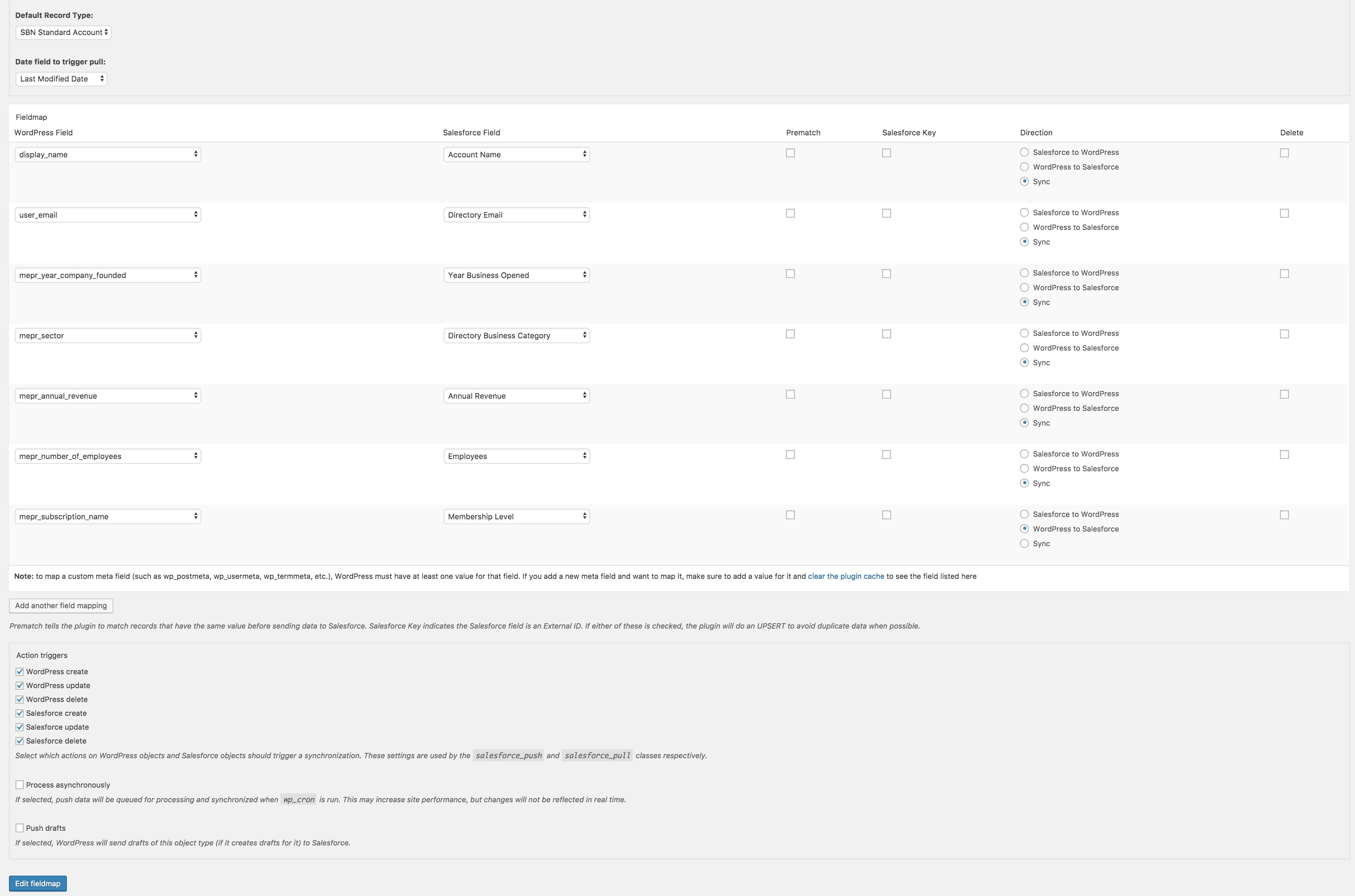The height and width of the screenshot is (896, 1355).
Task: Select WordPress to Salesforce for display_name row
Action: pyautogui.click(x=1024, y=167)
